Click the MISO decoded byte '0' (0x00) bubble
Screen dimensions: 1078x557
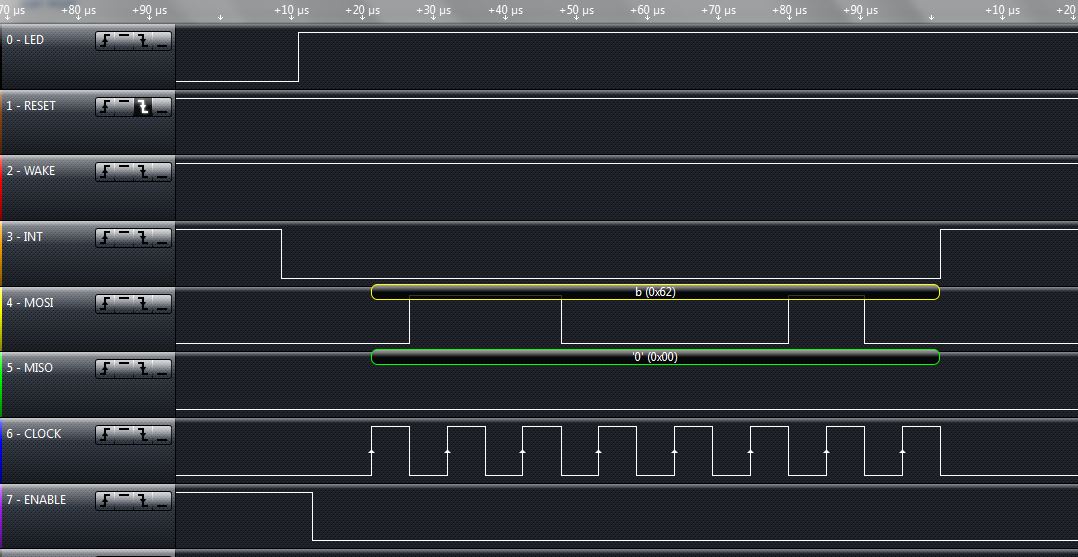coord(655,357)
